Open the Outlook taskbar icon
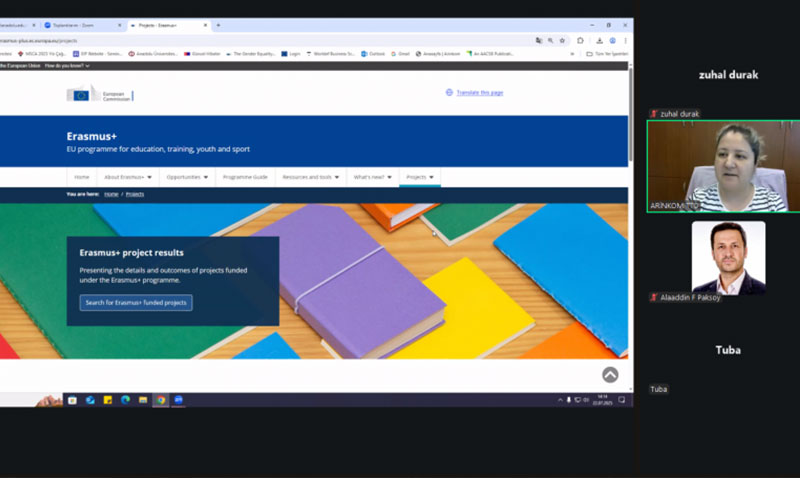Screen dimensions: 800x478 [90, 400]
